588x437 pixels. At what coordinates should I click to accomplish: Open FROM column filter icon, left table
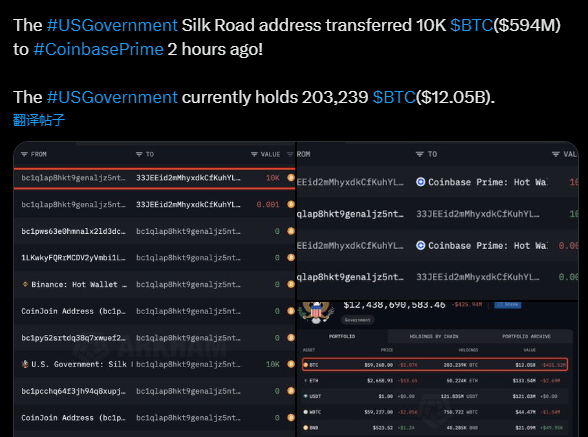(24, 155)
